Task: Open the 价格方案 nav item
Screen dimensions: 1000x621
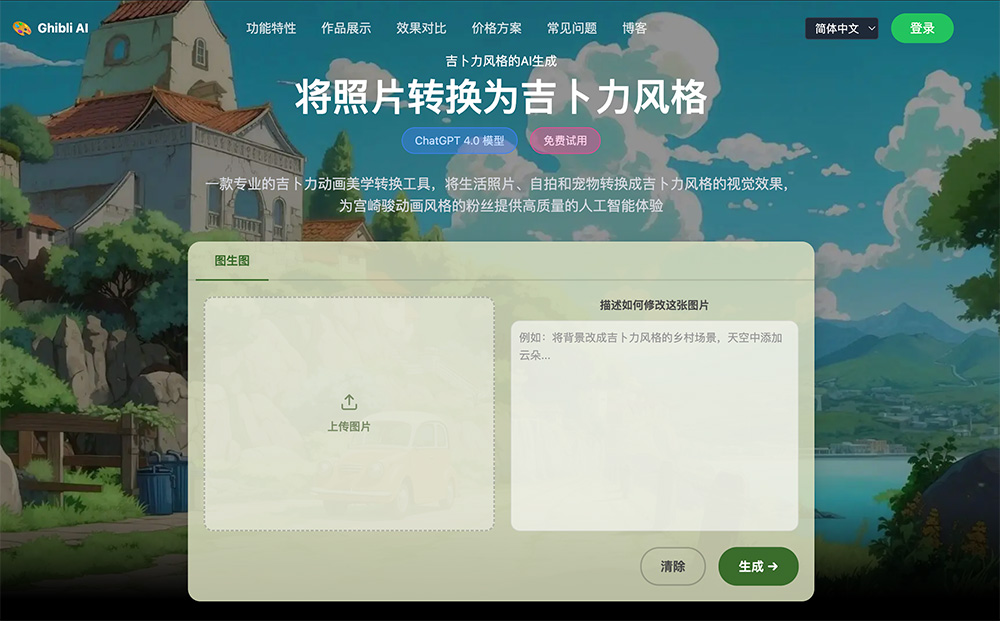Action: [496, 28]
